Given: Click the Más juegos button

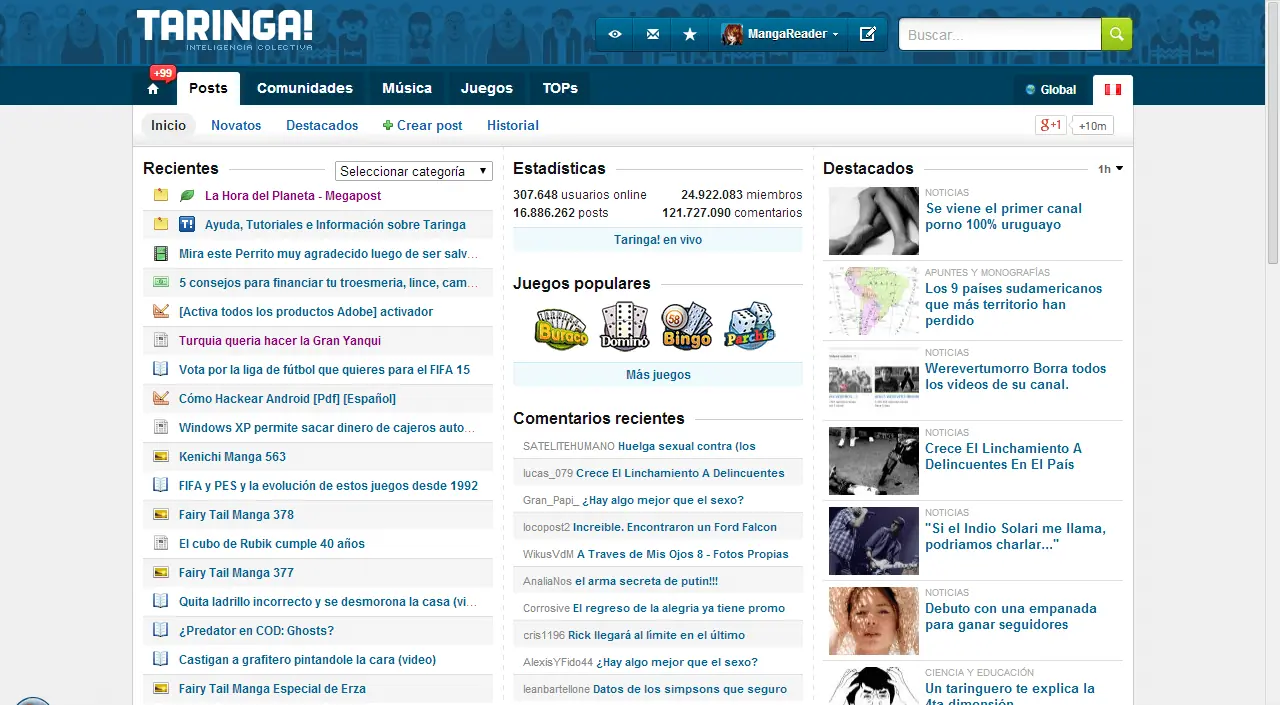Looking at the screenshot, I should tap(658, 375).
